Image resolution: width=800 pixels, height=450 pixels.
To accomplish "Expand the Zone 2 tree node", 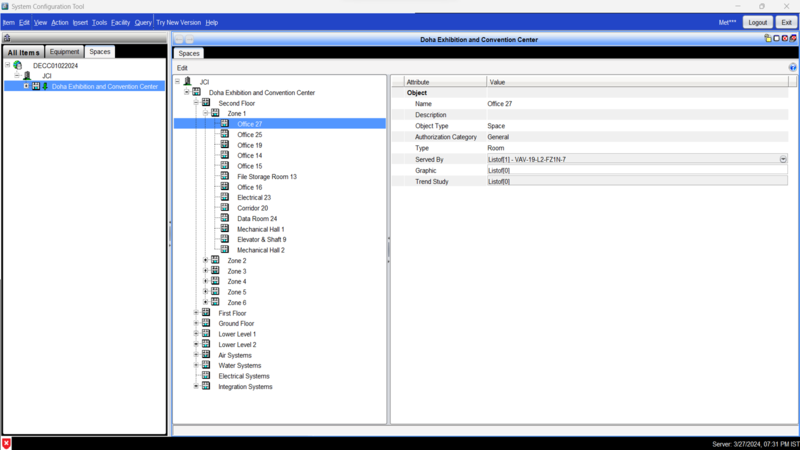I will coord(205,261).
